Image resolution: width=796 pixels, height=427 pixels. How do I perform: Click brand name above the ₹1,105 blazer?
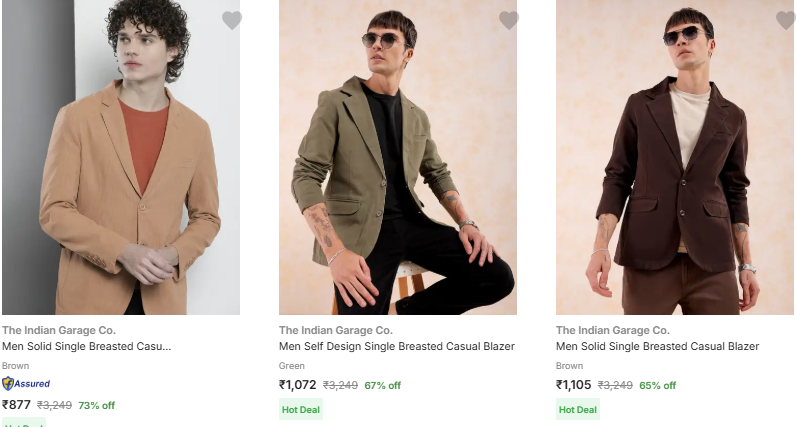point(612,330)
